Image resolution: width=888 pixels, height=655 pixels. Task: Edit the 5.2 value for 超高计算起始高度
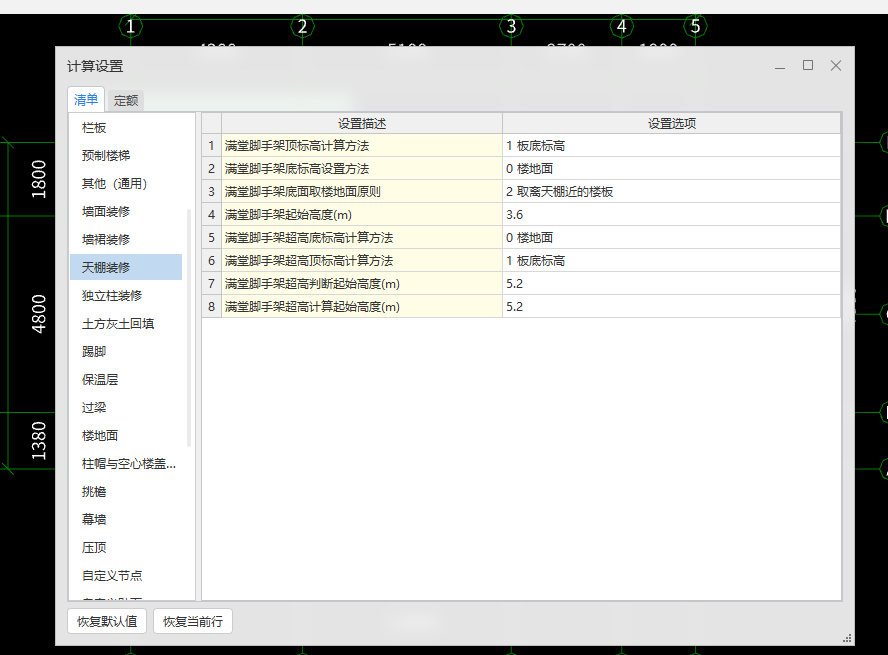tap(671, 307)
